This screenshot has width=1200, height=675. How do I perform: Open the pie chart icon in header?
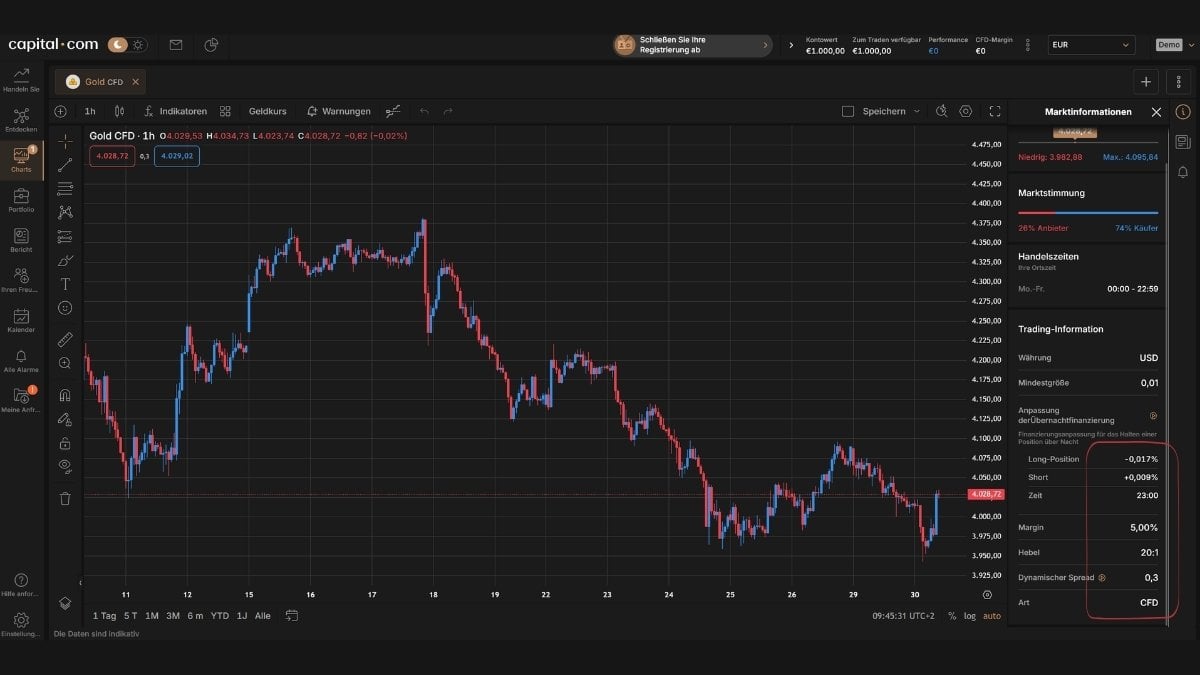(x=211, y=45)
